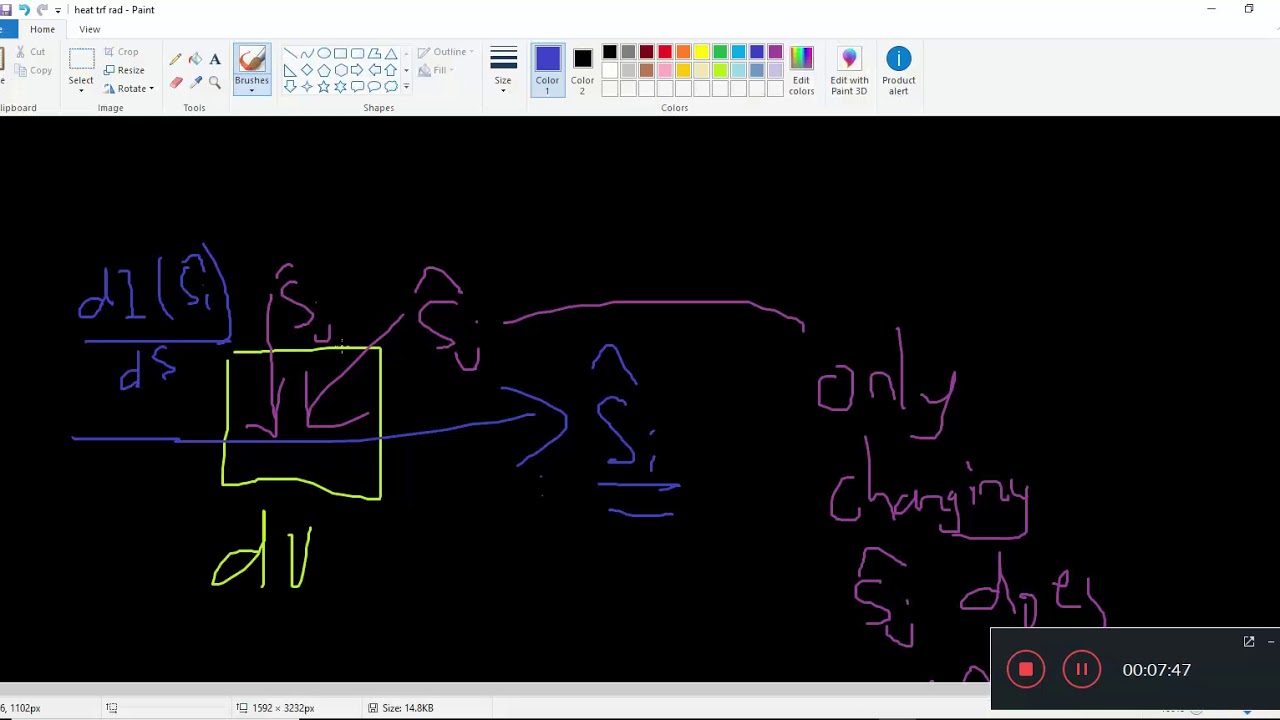Pick the yellow color swatch
Screen dimensions: 1280x720
(702, 52)
